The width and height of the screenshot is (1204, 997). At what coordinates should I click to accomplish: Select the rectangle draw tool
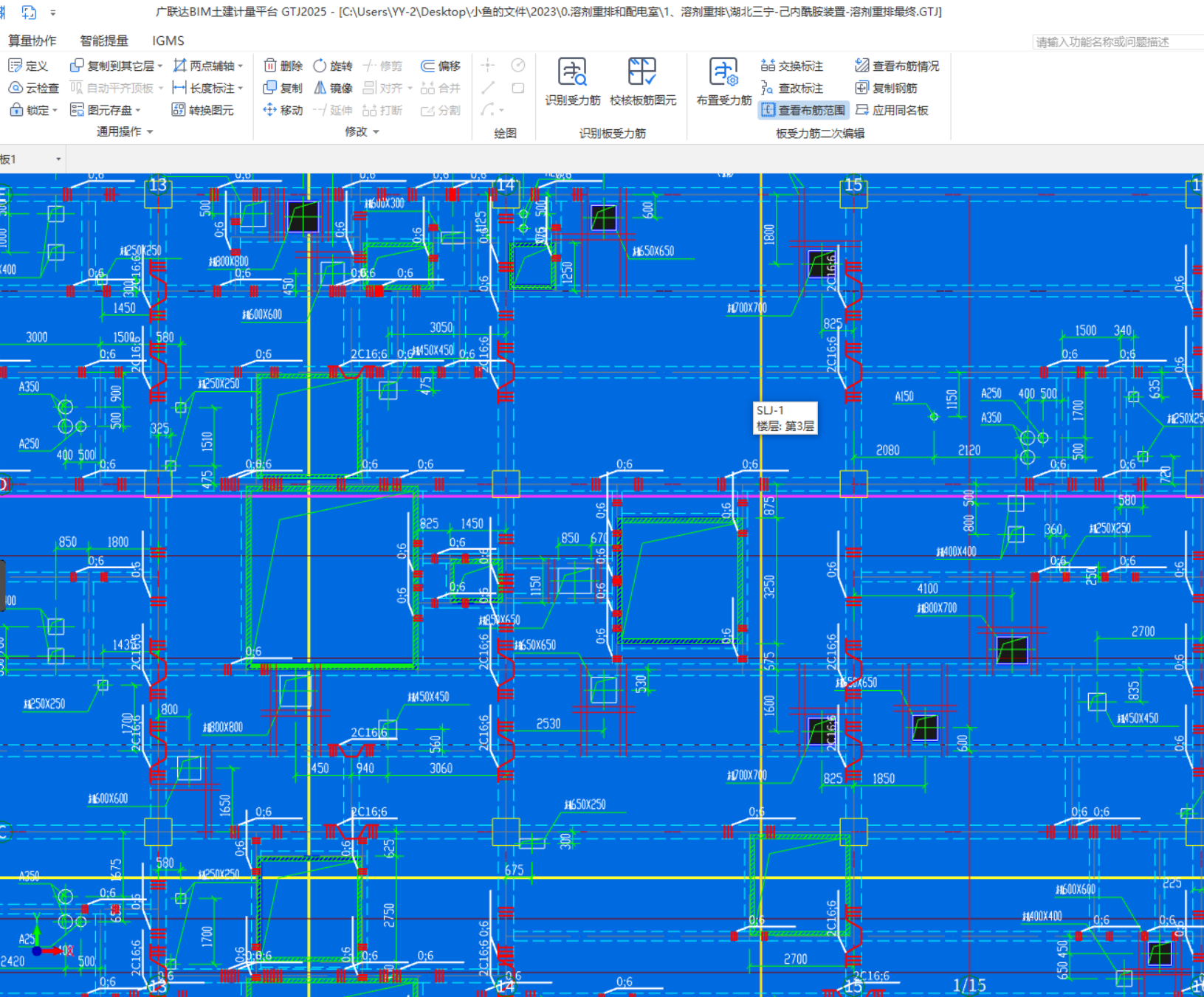point(518,88)
